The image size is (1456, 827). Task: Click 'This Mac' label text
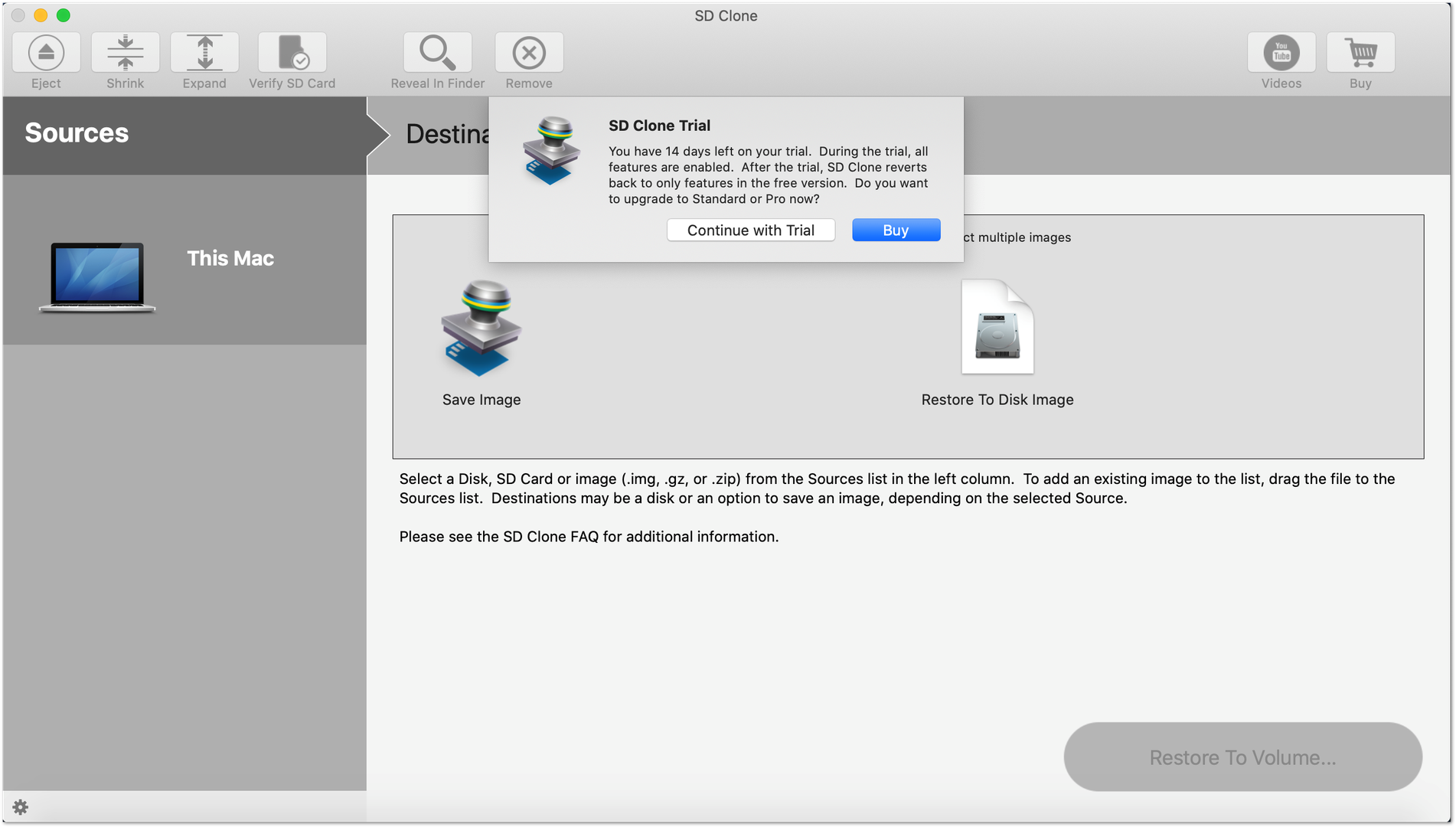230,259
